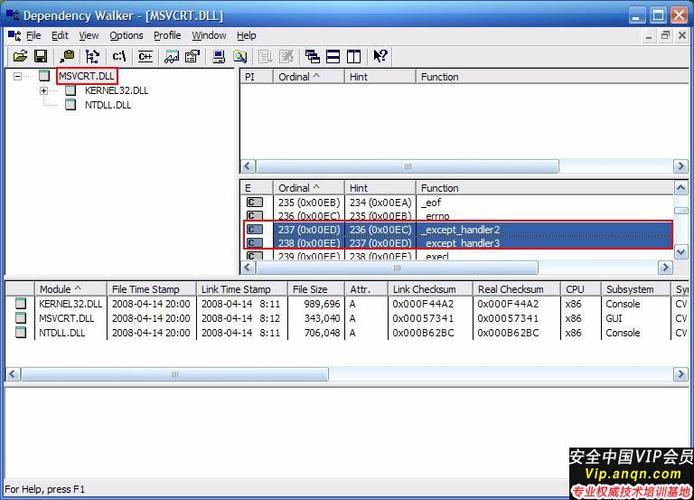The height and width of the screenshot is (500, 694).
Task: Click the imports list scroll left arrow
Action: point(247,166)
